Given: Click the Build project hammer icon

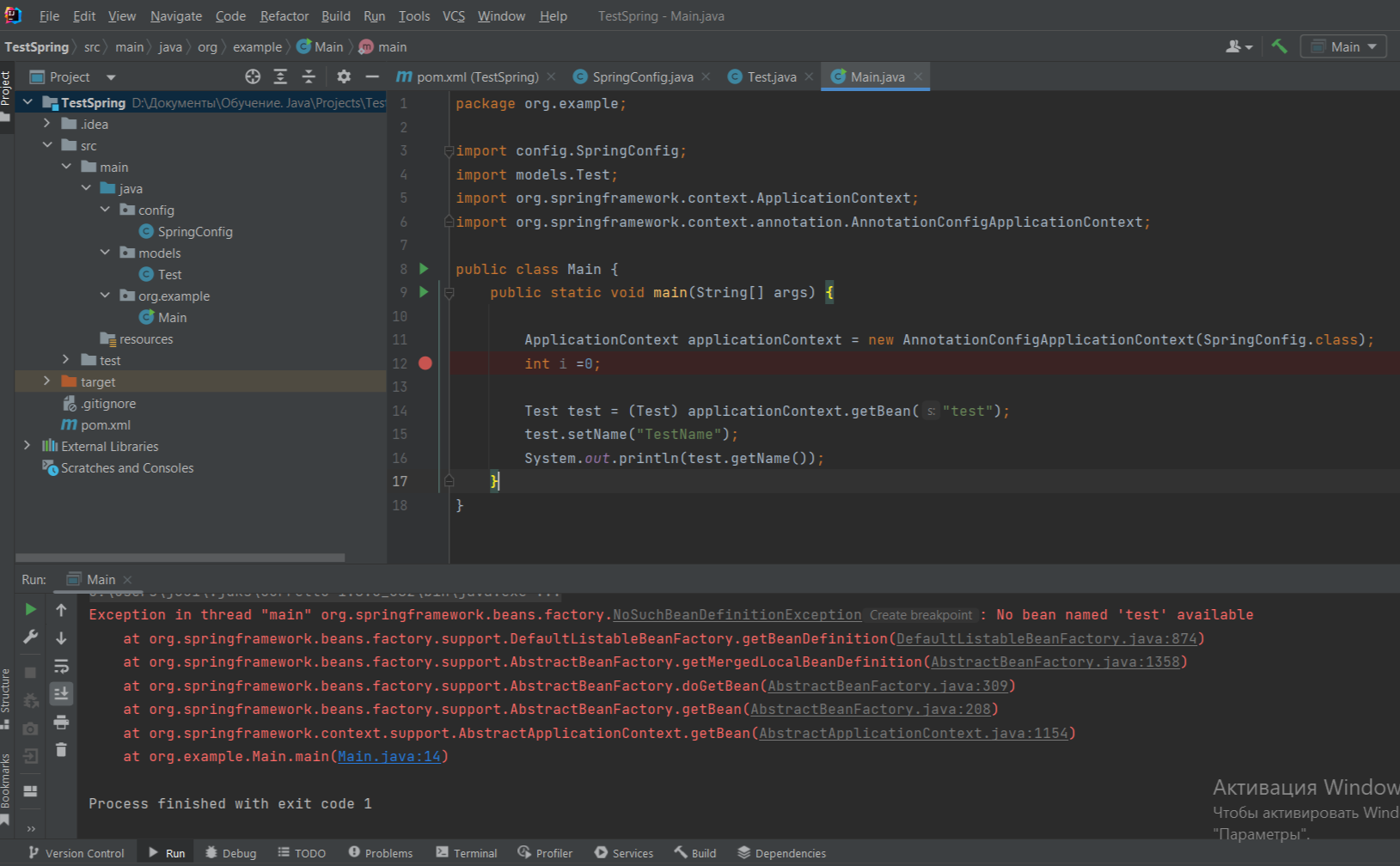Looking at the screenshot, I should [1279, 46].
